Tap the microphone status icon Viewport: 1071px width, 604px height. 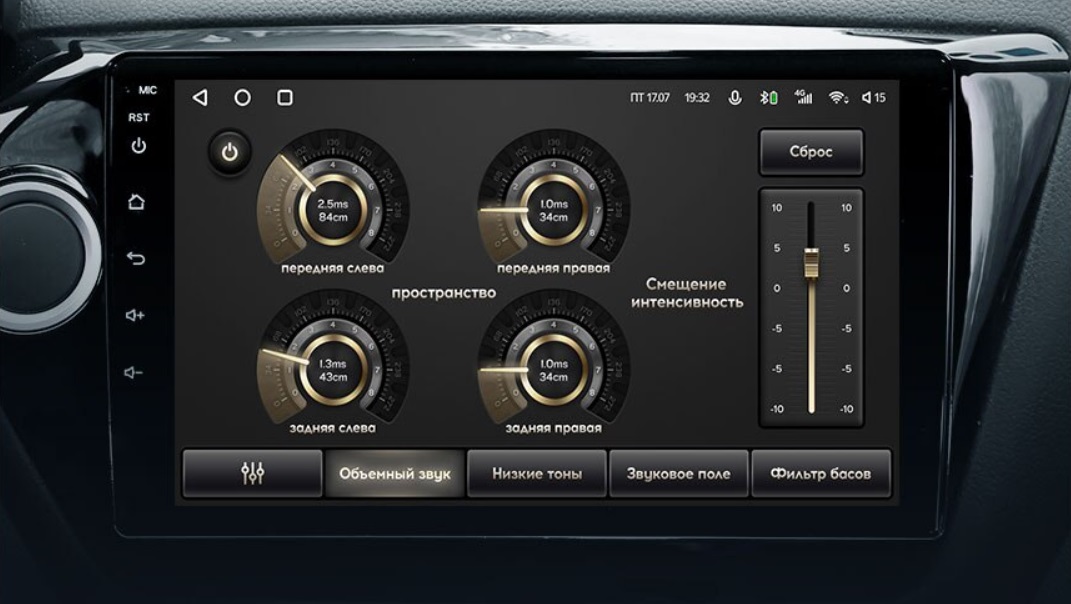(735, 98)
